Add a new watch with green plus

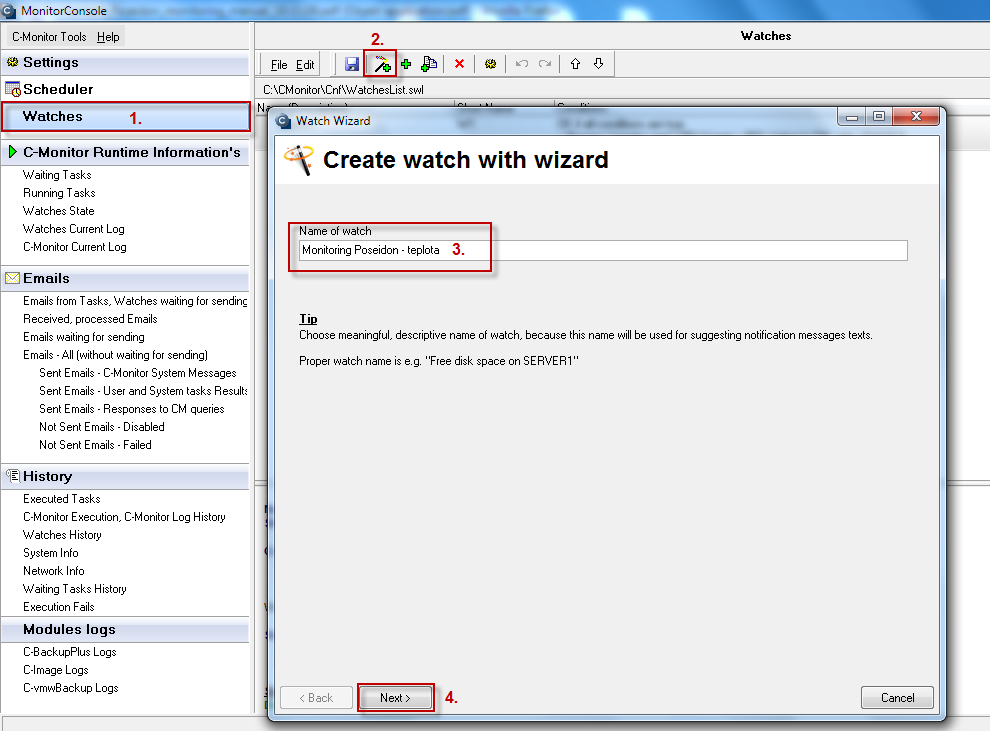[x=406, y=64]
